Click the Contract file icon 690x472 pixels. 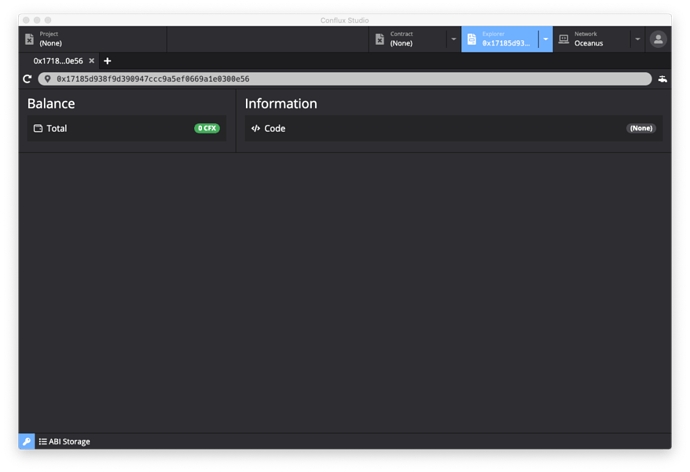tap(380, 39)
